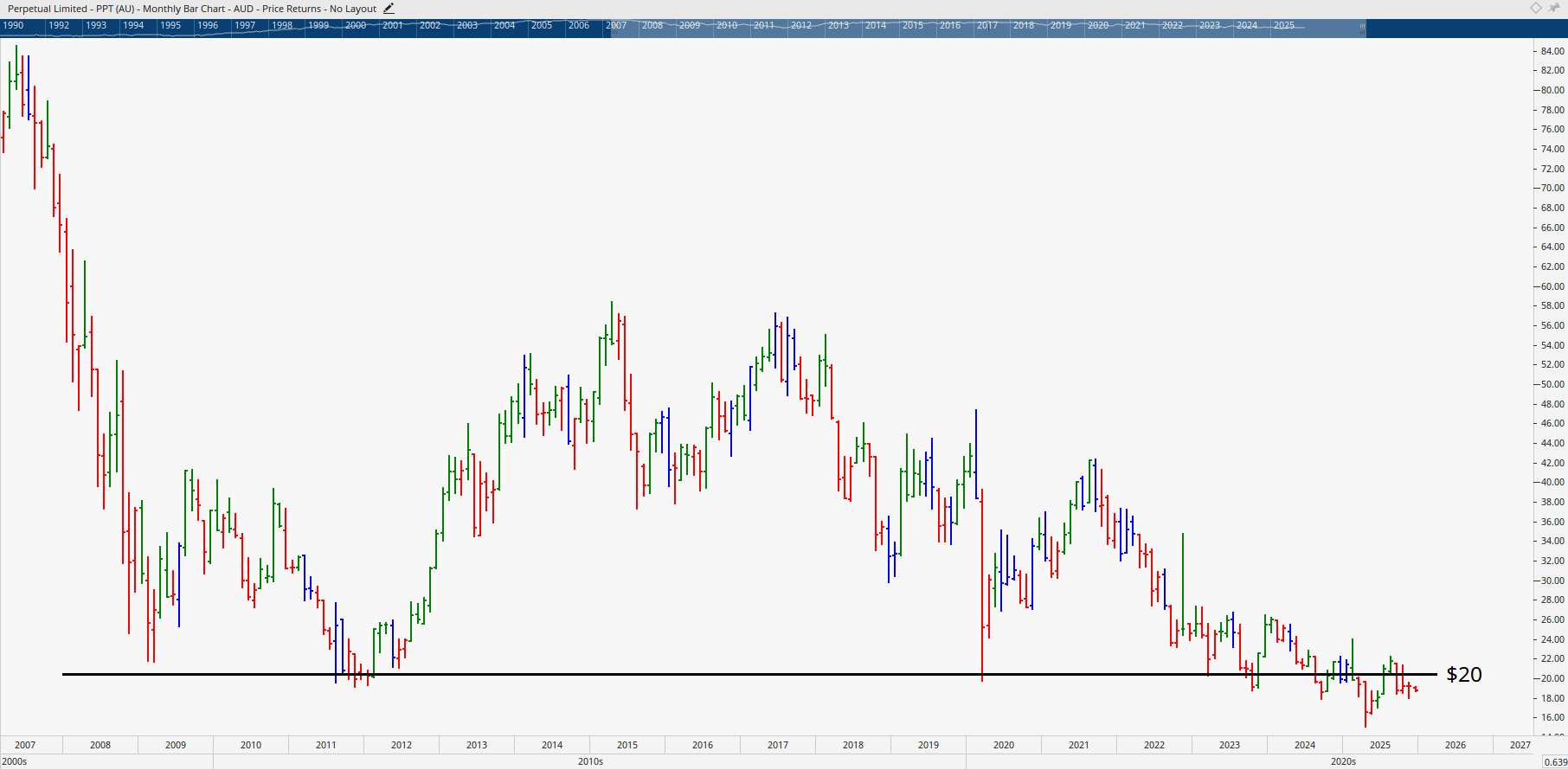
Task: Click the pencil edit icon beside the chart title
Action: 389,9
